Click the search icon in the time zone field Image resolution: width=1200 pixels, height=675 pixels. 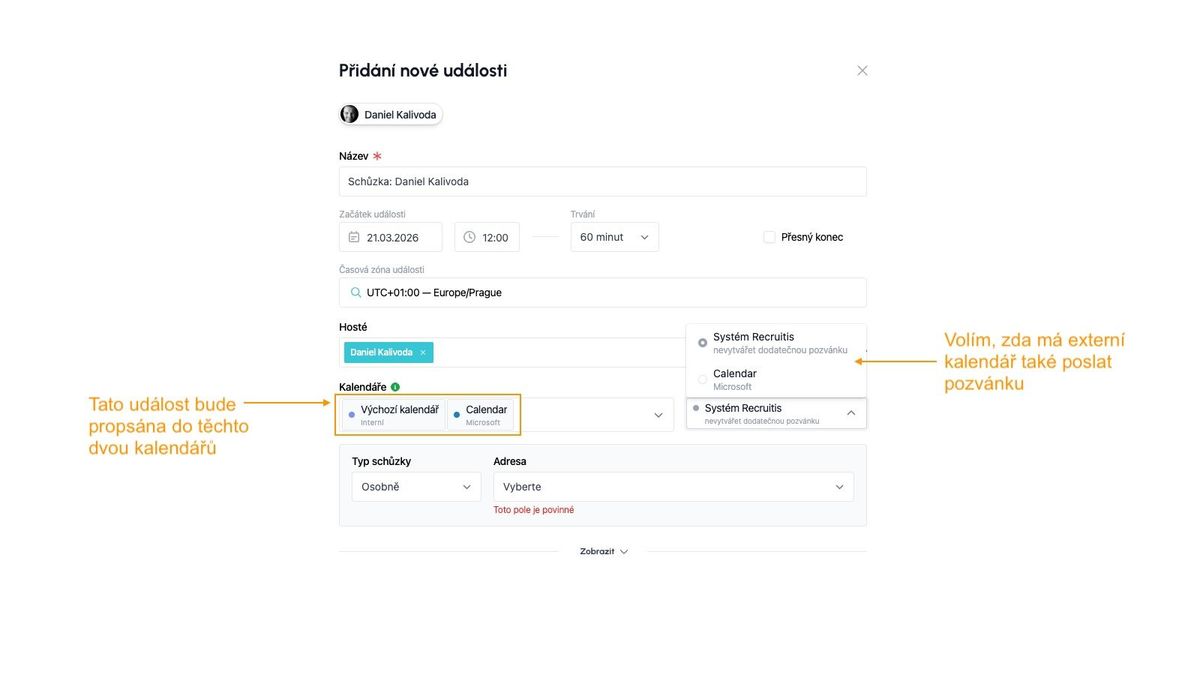(x=355, y=293)
